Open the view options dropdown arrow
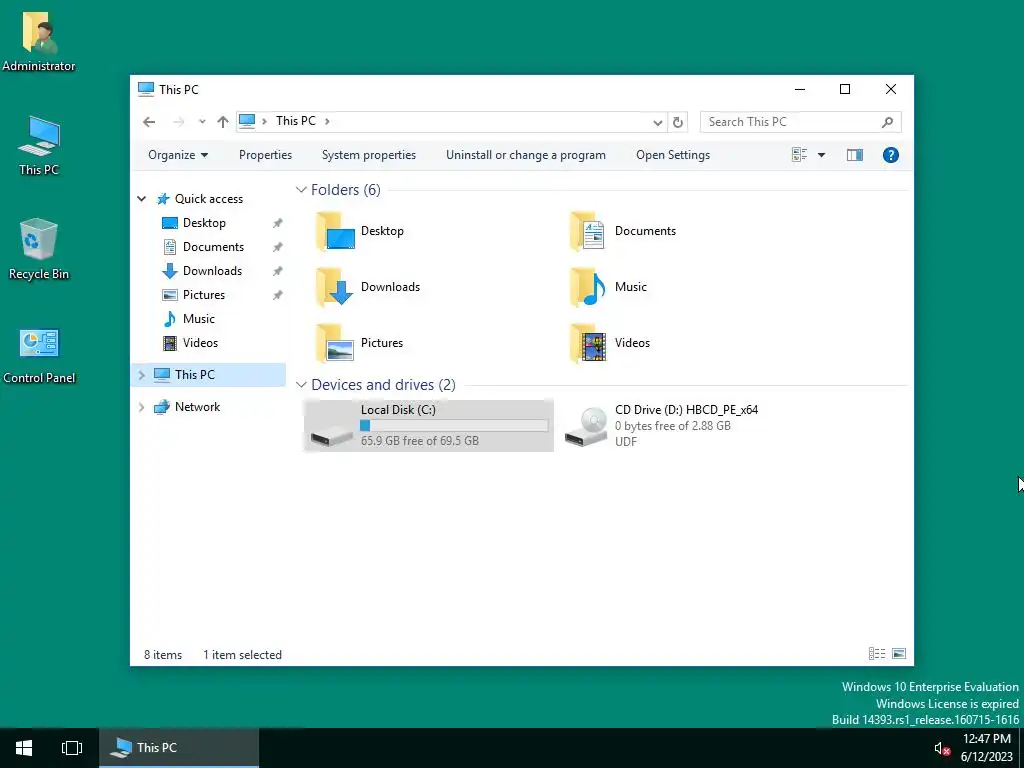This screenshot has height=768, width=1024. click(822, 155)
